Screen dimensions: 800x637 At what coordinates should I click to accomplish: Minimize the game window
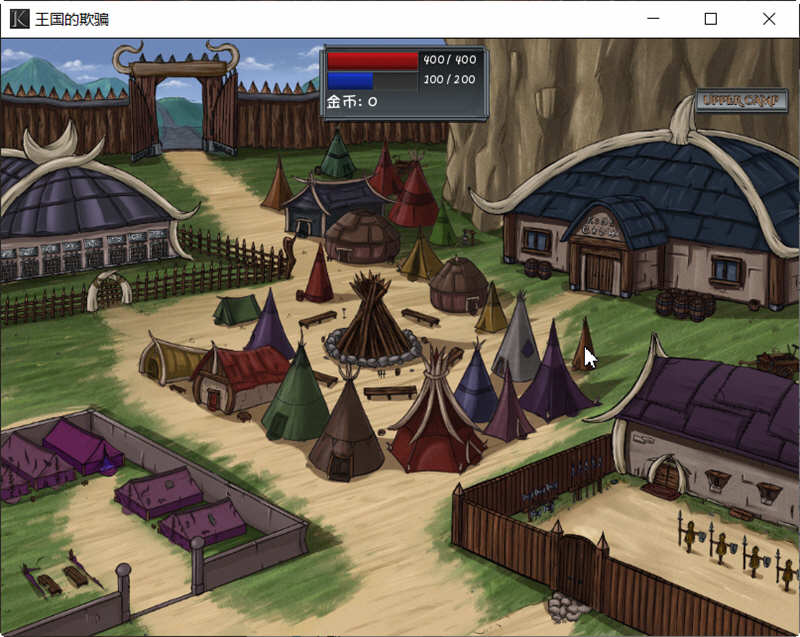click(x=652, y=18)
